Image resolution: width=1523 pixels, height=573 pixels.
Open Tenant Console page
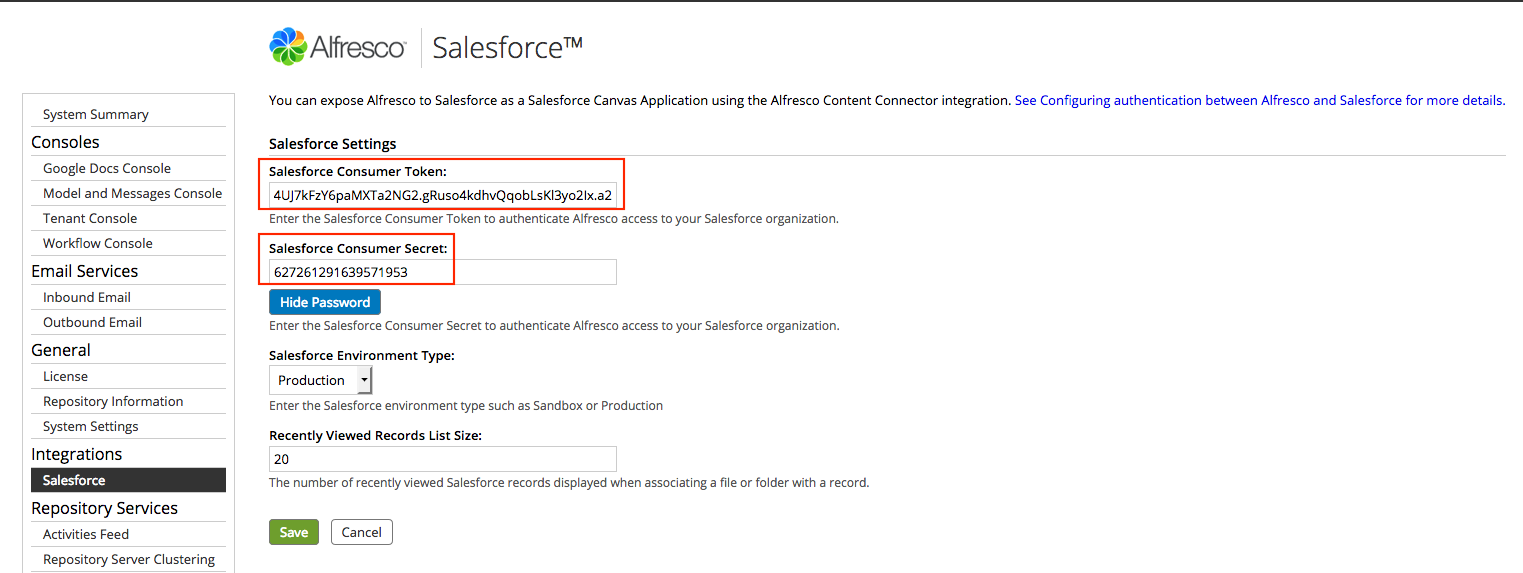[90, 218]
